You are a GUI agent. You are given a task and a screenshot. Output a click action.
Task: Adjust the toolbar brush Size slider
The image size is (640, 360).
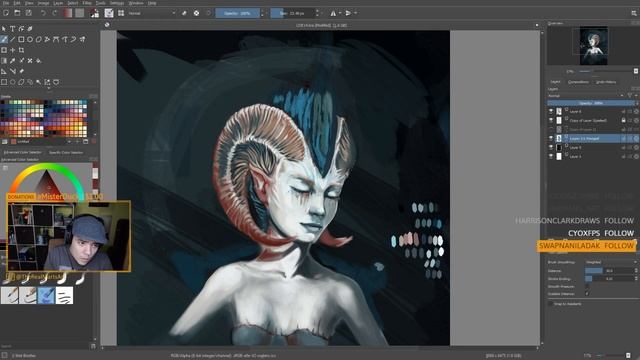292,13
